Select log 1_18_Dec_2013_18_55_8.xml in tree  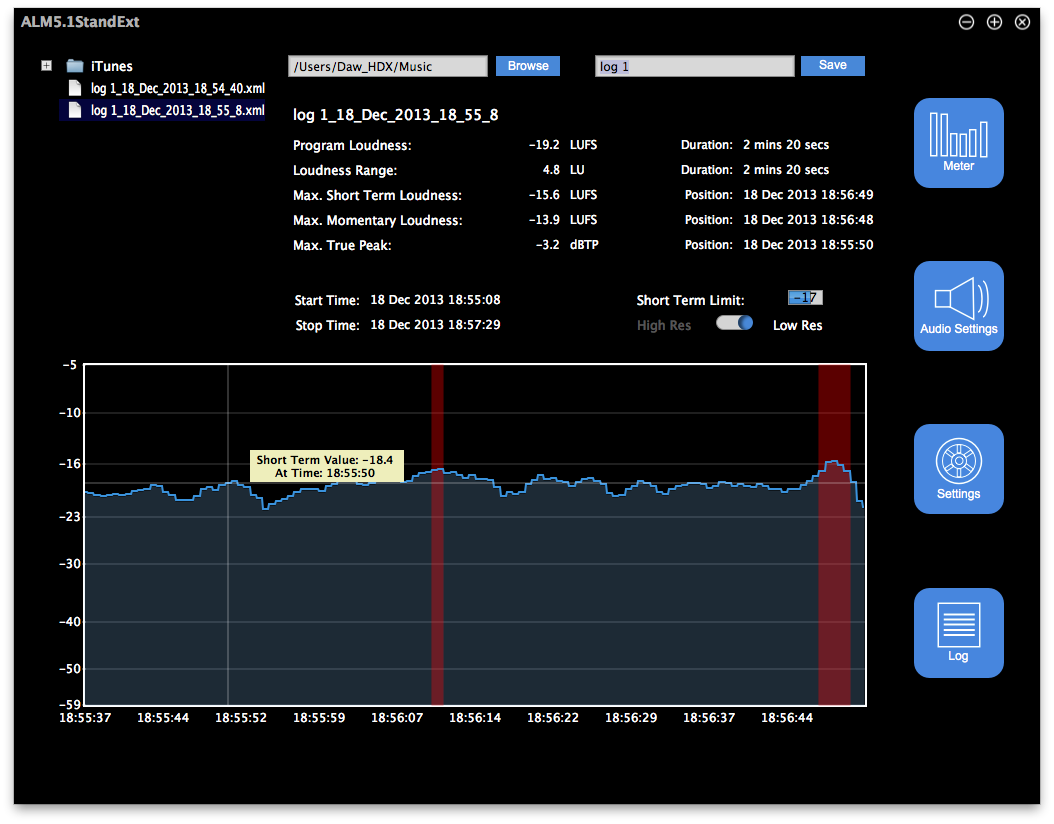pyautogui.click(x=177, y=110)
